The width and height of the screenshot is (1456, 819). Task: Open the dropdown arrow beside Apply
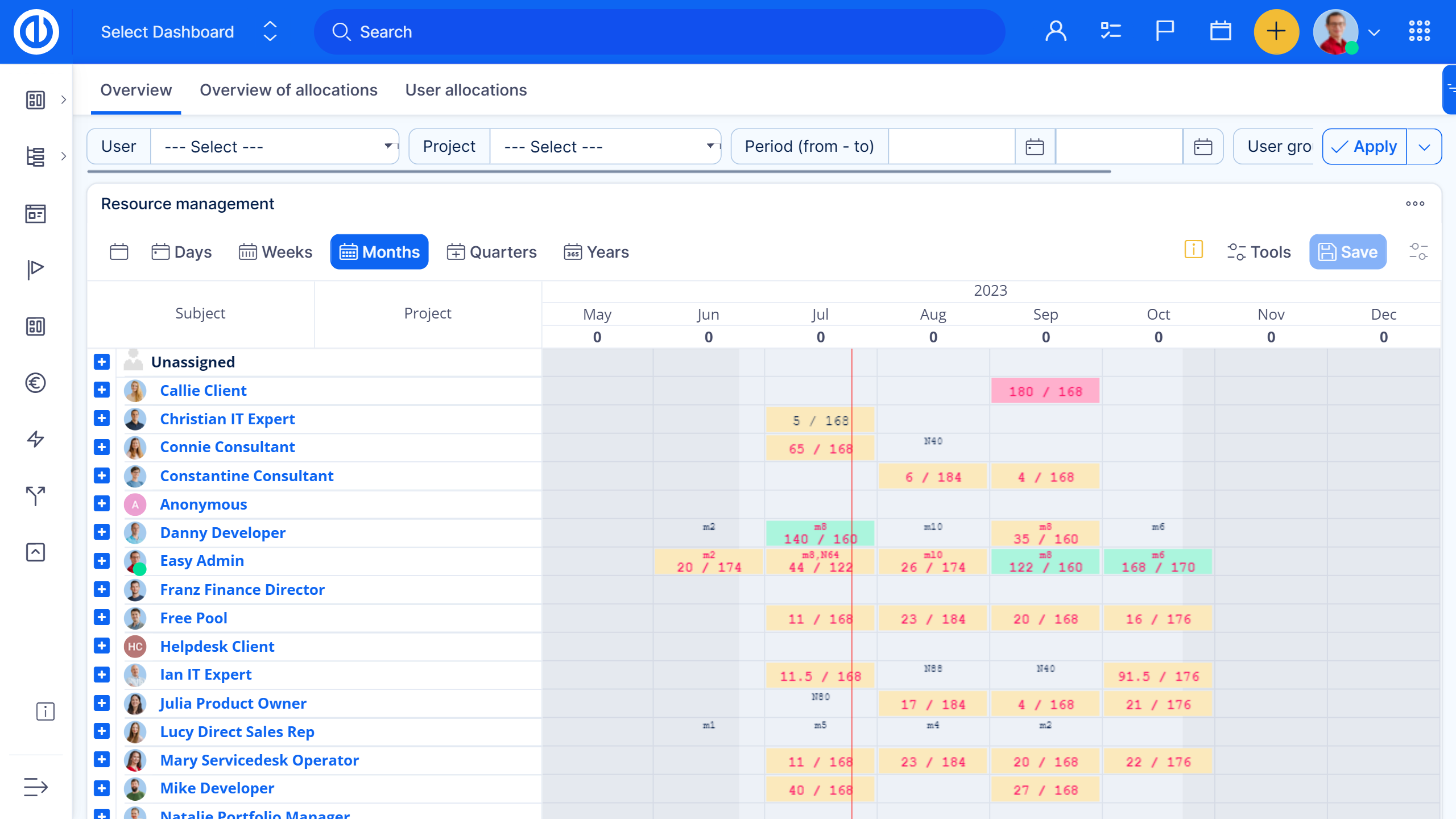coord(1424,147)
